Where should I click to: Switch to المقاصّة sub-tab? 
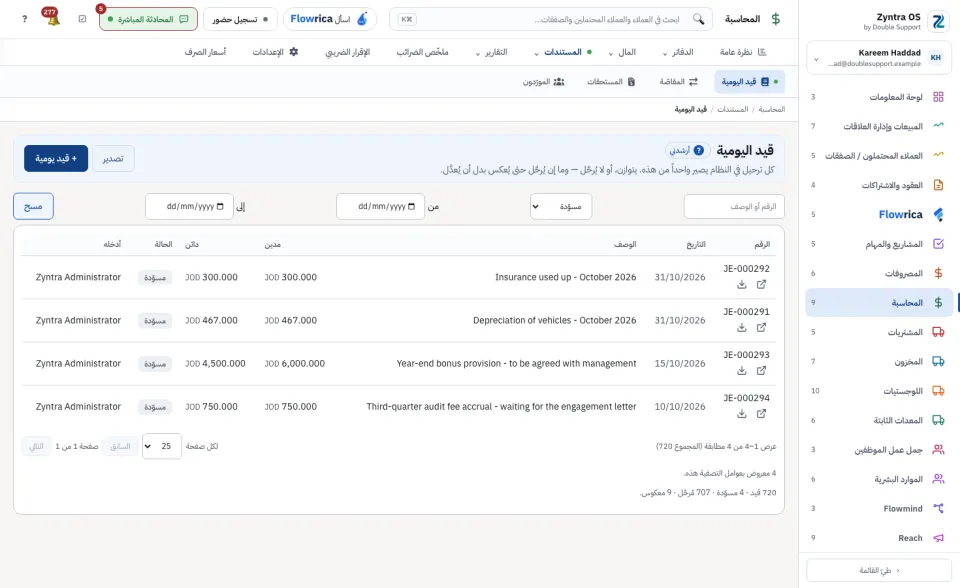[678, 81]
